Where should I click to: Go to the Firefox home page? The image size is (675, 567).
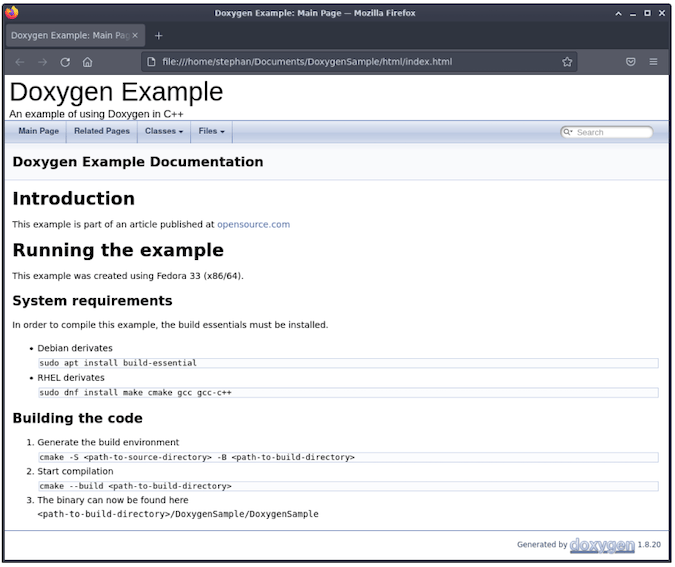[88, 62]
